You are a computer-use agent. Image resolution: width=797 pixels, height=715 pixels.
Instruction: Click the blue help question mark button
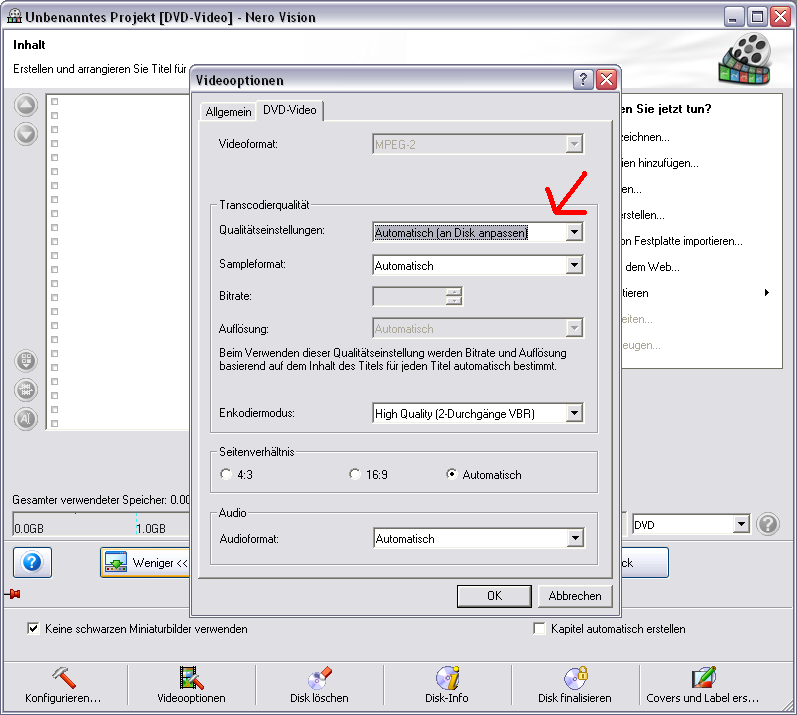point(32,563)
